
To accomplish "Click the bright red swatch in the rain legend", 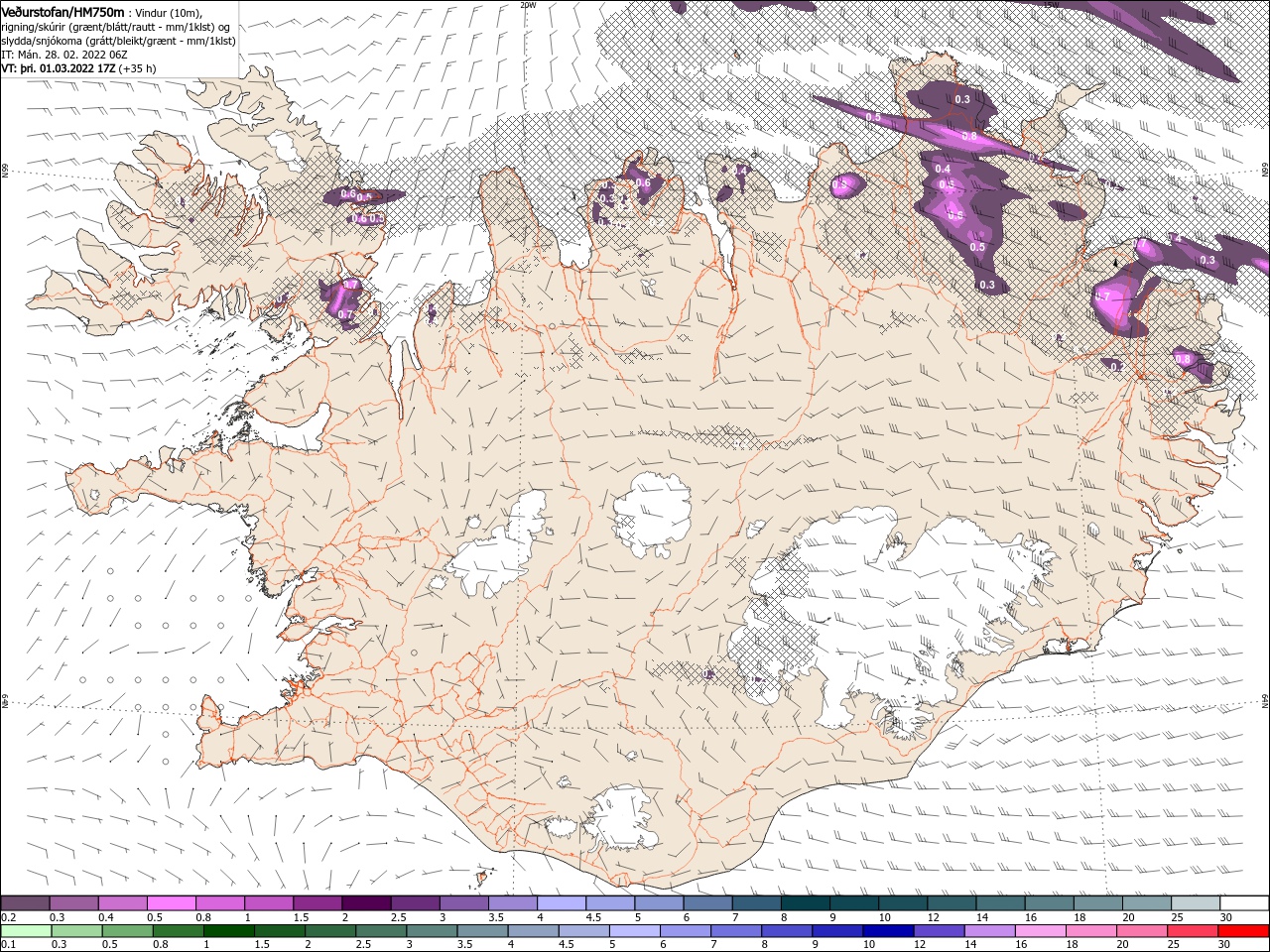I will click(x=1244, y=931).
